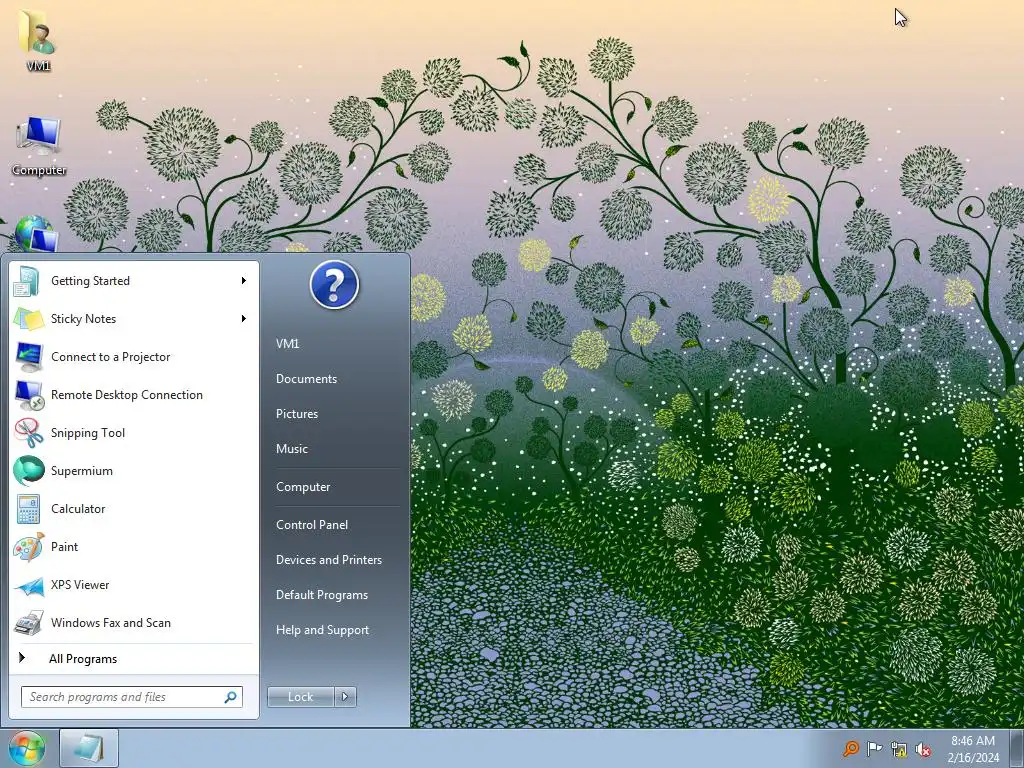Click the Help question mark user picture
This screenshot has height=768, width=1024.
334,285
